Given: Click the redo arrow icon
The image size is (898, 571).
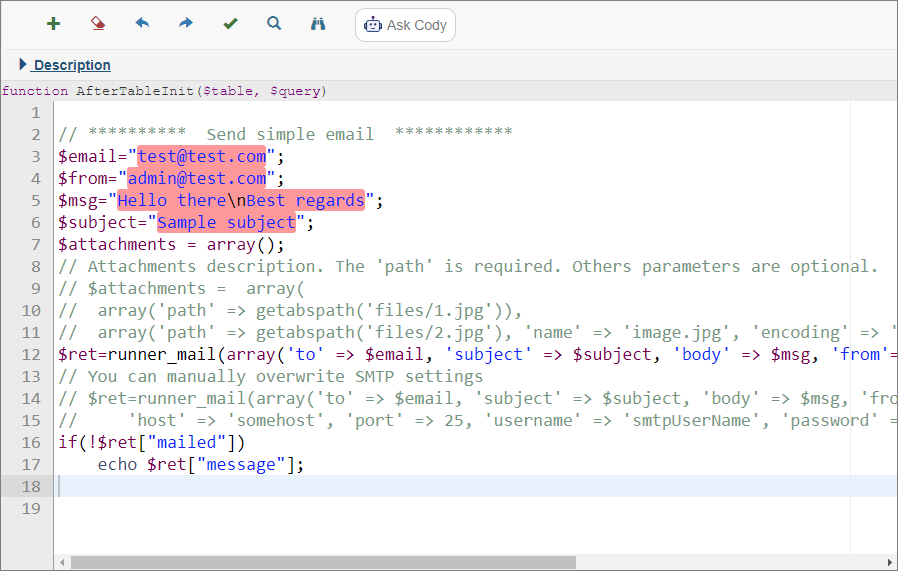Looking at the screenshot, I should tap(186, 23).
